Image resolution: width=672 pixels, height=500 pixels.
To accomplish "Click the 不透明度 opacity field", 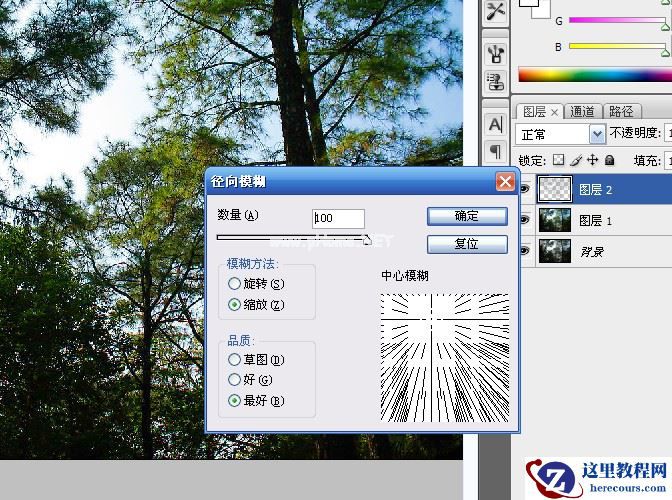I will point(668,133).
